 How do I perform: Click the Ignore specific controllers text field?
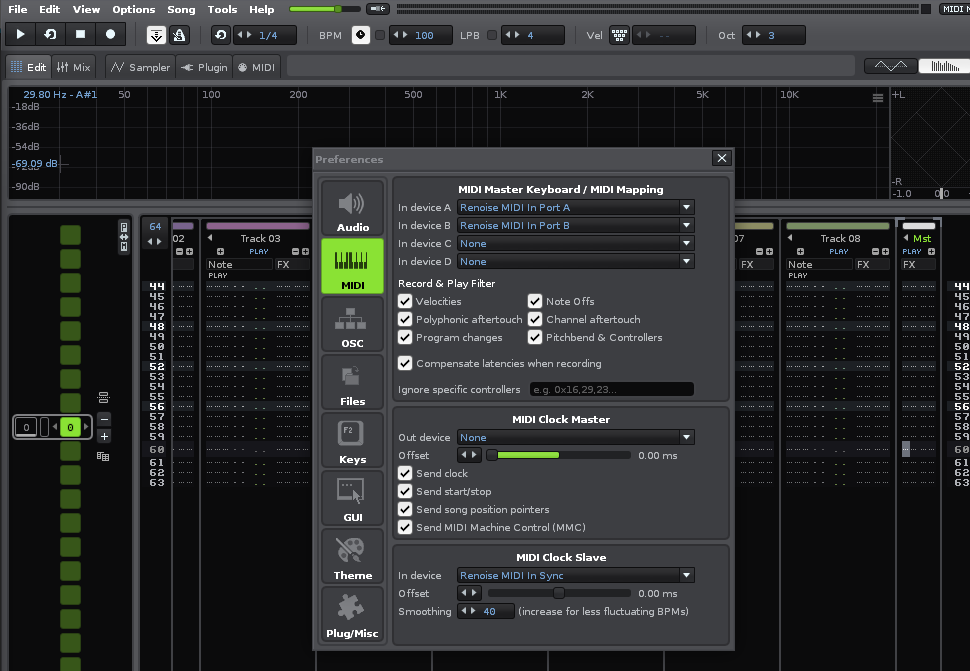click(x=610, y=390)
